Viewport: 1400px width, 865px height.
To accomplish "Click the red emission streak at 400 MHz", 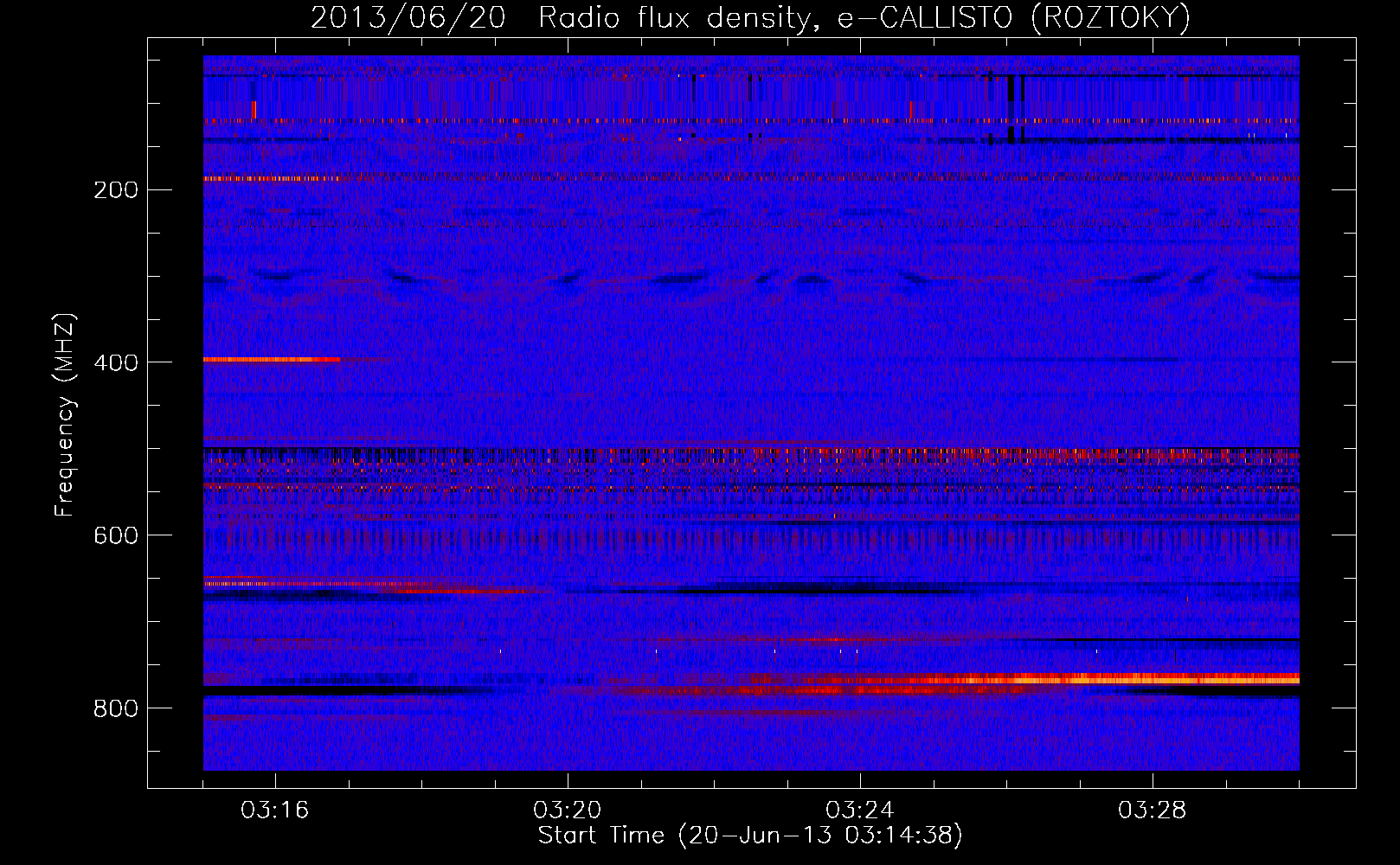I will (272, 359).
